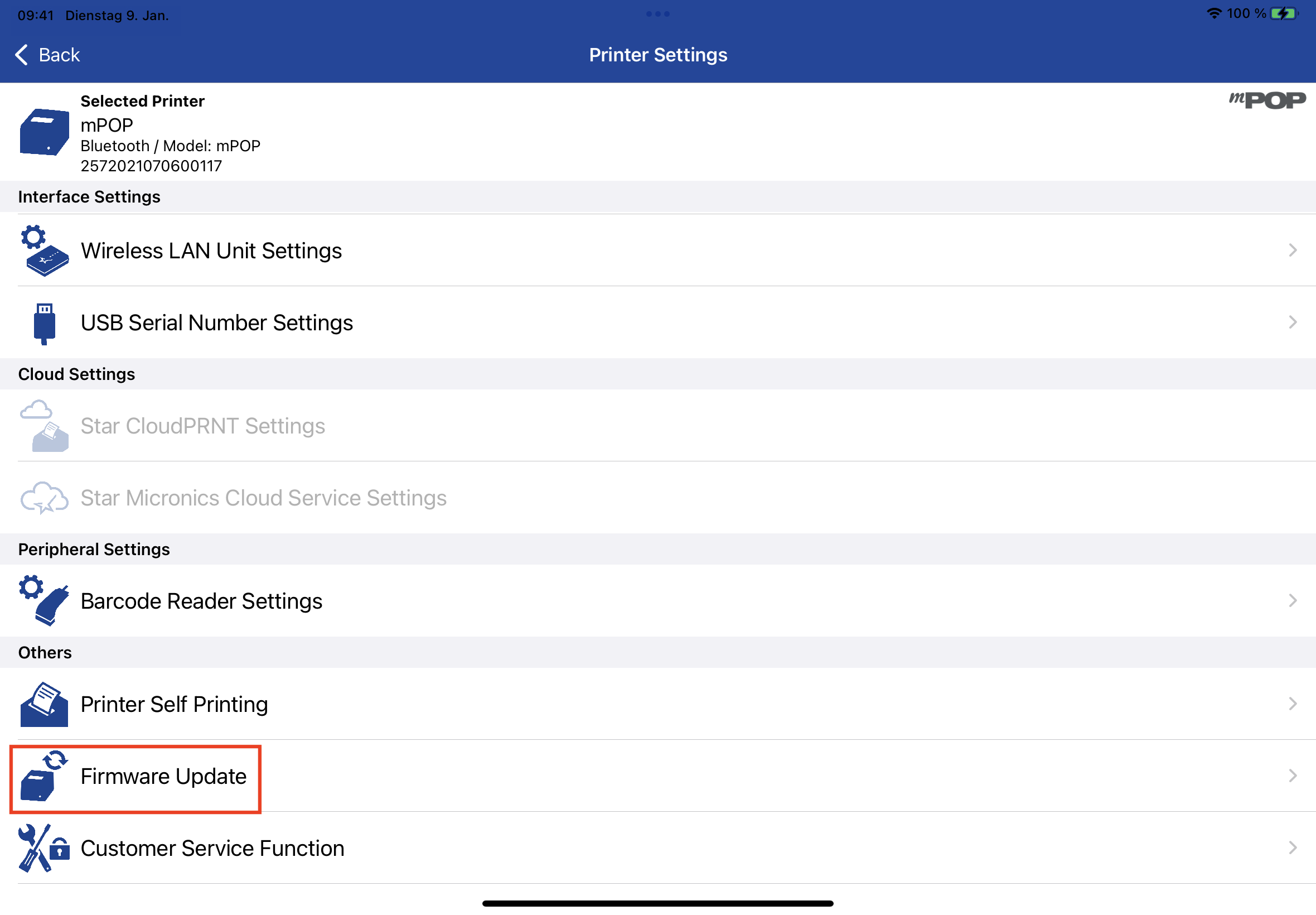Click the Star CloudPRNT cloud icon
Screen dimensions: 1316x915
pyautogui.click(x=44, y=426)
